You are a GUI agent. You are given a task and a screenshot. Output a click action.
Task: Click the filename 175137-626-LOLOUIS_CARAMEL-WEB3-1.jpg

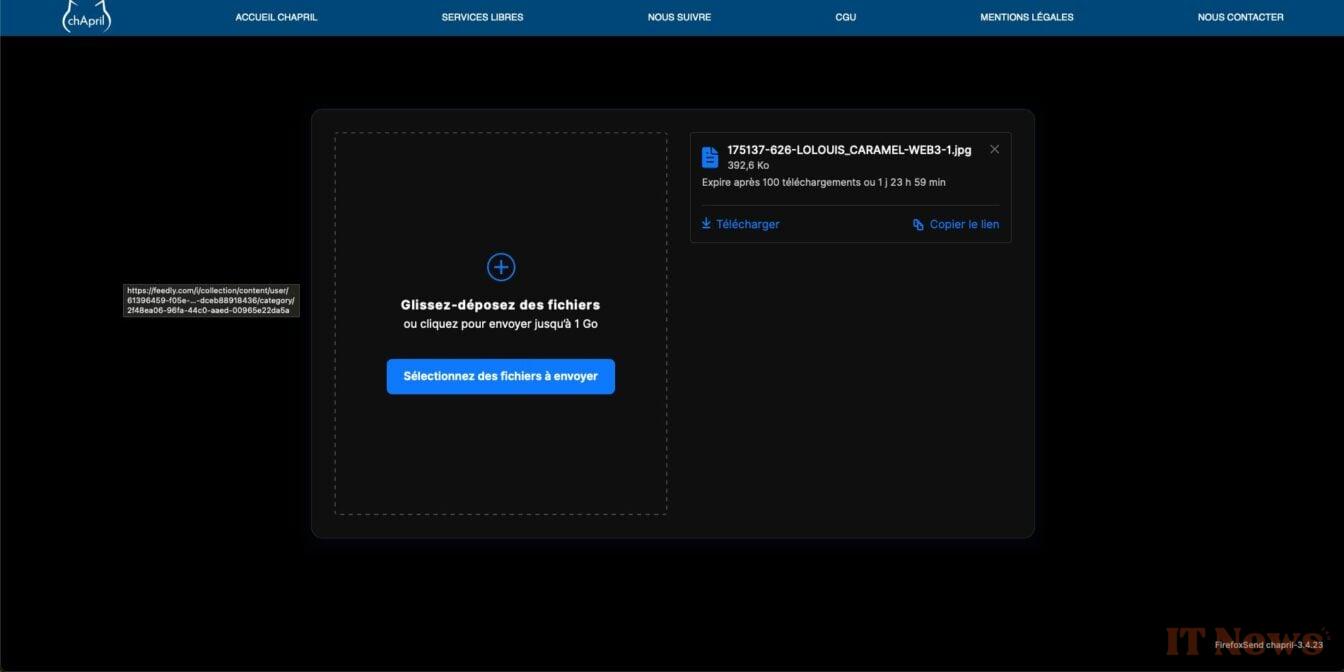848,149
